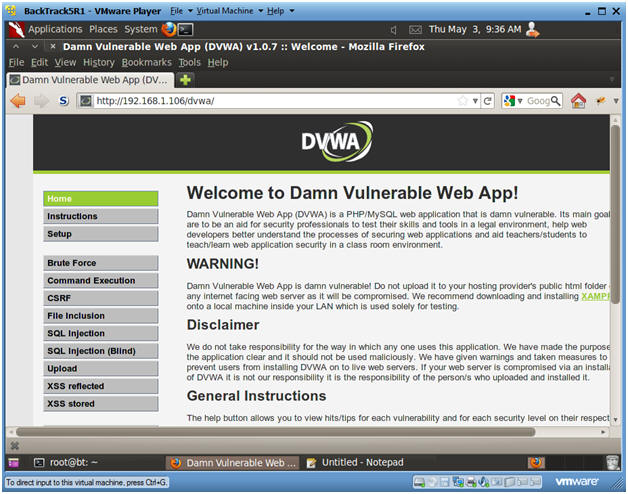Click the user session icon

tap(533, 29)
